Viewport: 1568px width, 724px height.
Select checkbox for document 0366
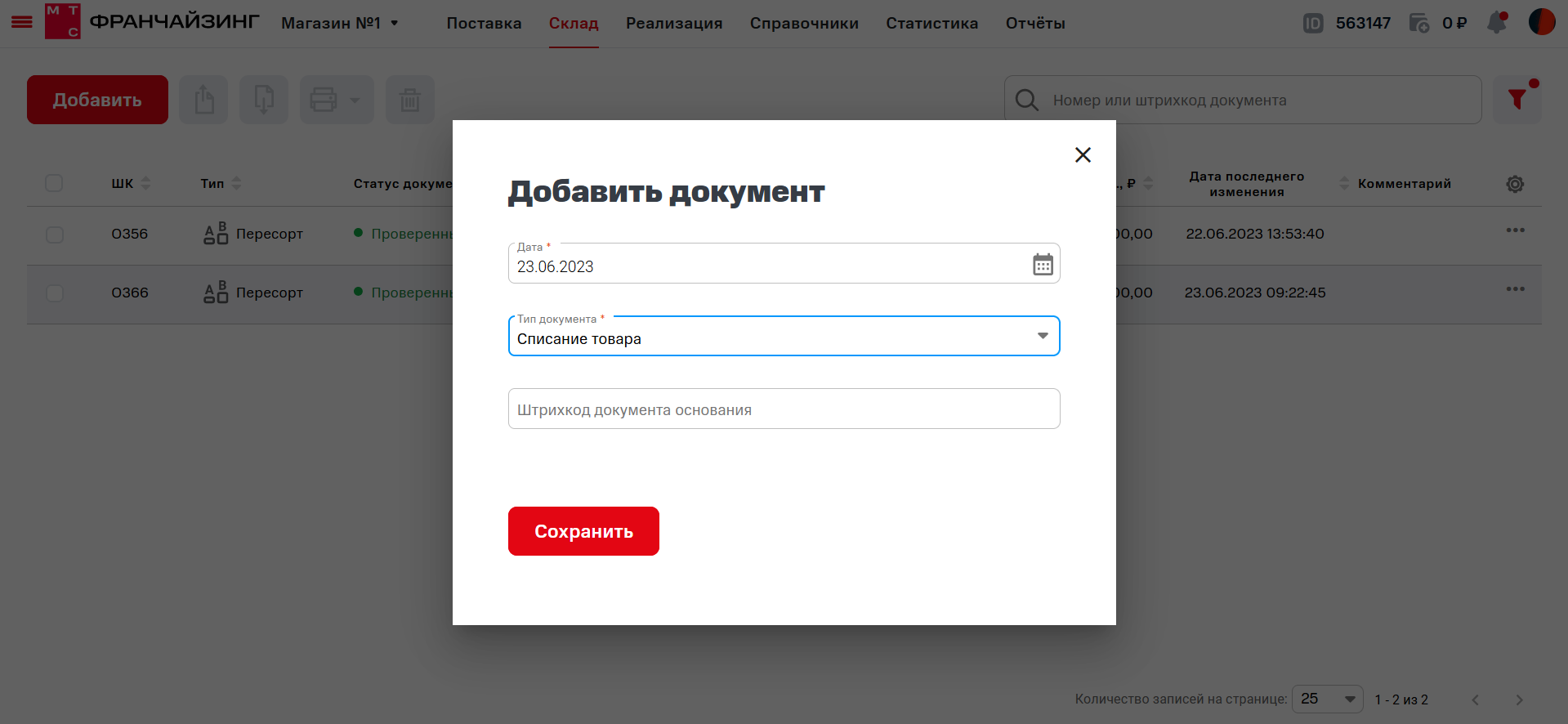[x=55, y=293]
